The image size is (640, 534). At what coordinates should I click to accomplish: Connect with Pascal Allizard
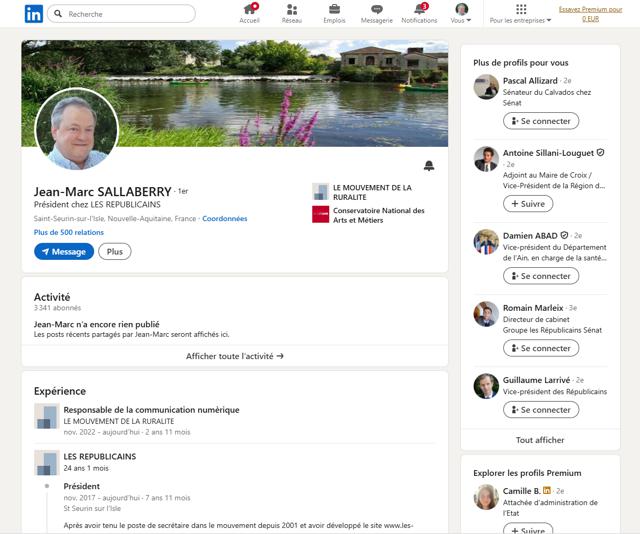(x=540, y=121)
